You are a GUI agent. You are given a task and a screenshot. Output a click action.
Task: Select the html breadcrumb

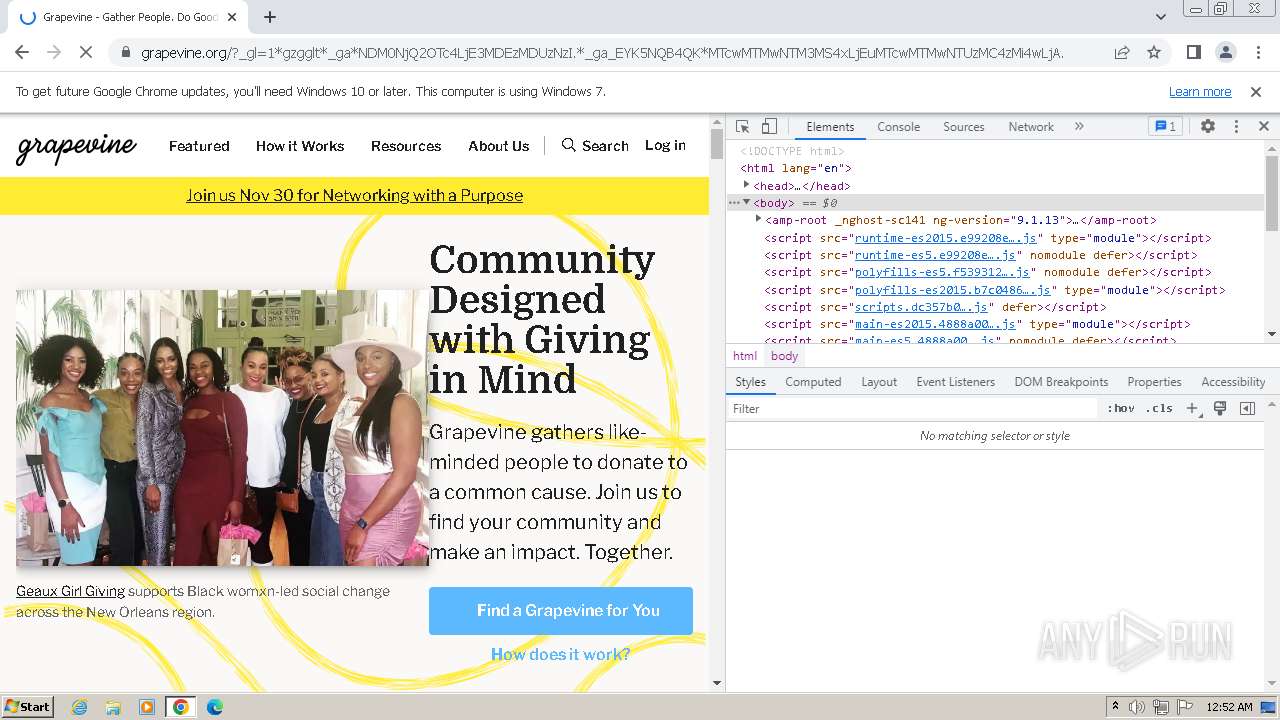(x=745, y=356)
